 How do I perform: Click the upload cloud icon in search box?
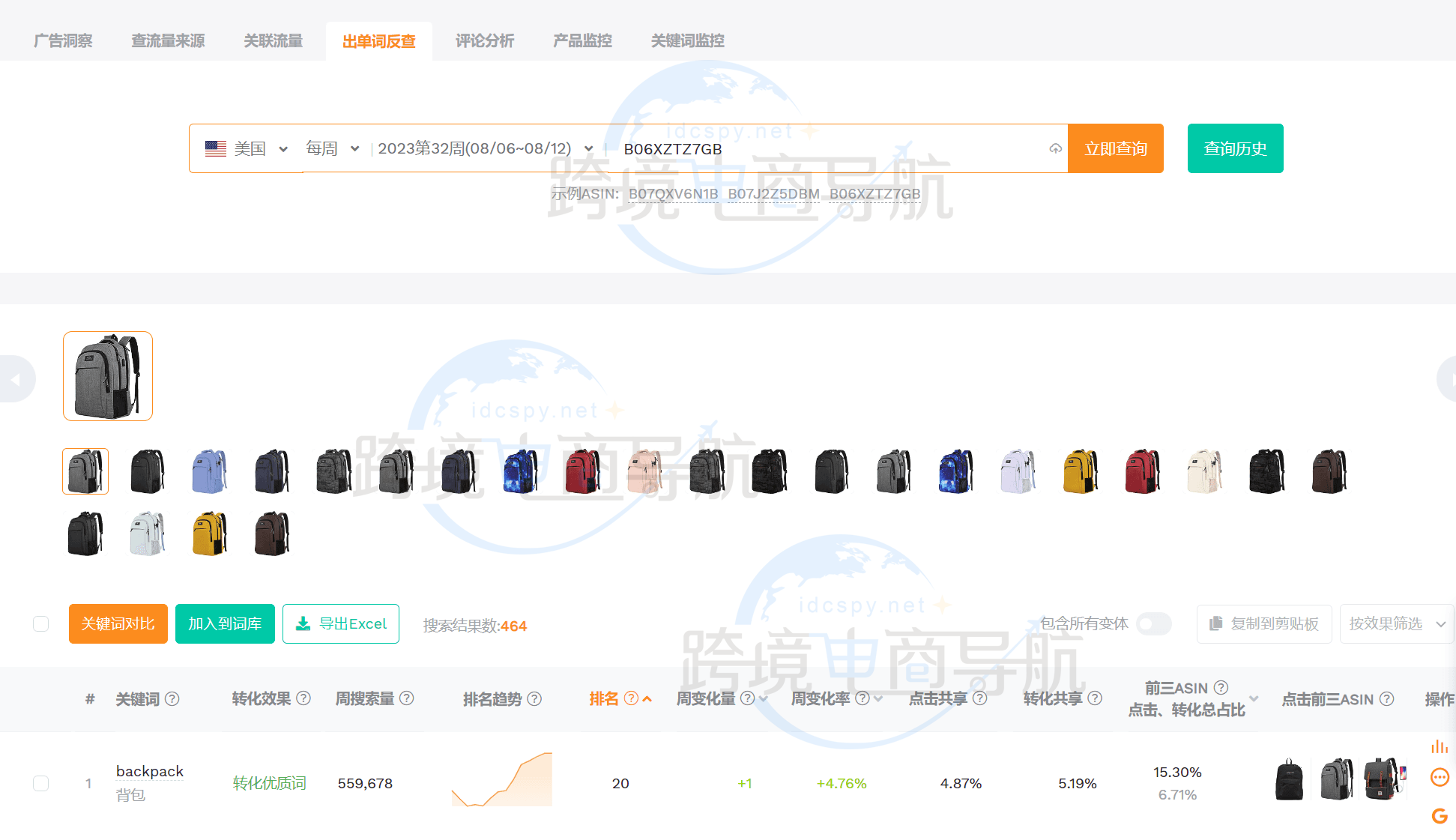tap(1055, 148)
